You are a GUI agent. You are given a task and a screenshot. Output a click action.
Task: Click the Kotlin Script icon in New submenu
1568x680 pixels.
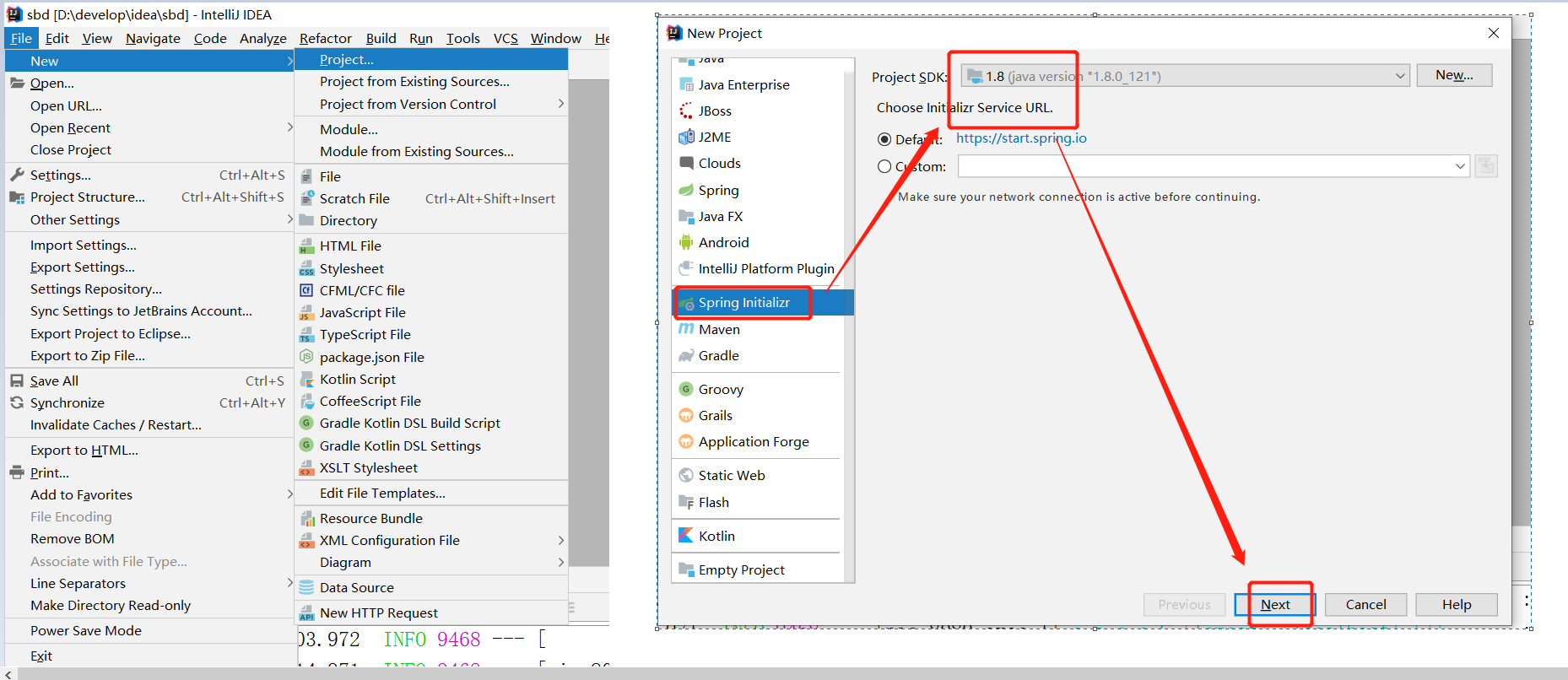pos(306,379)
